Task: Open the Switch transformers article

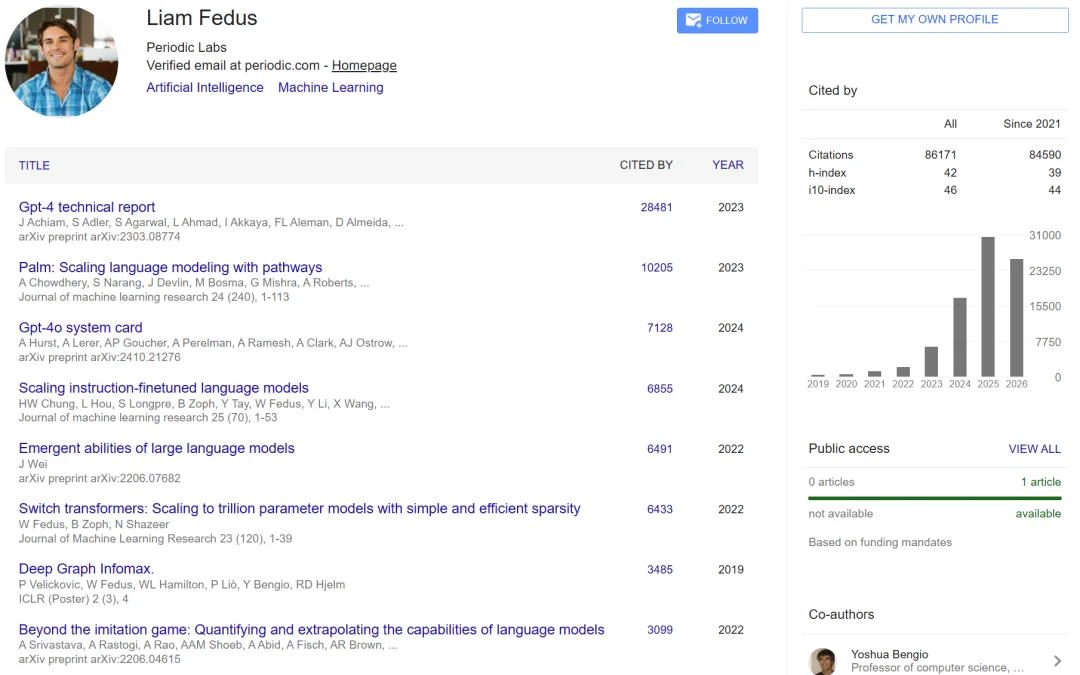Action: [x=300, y=508]
